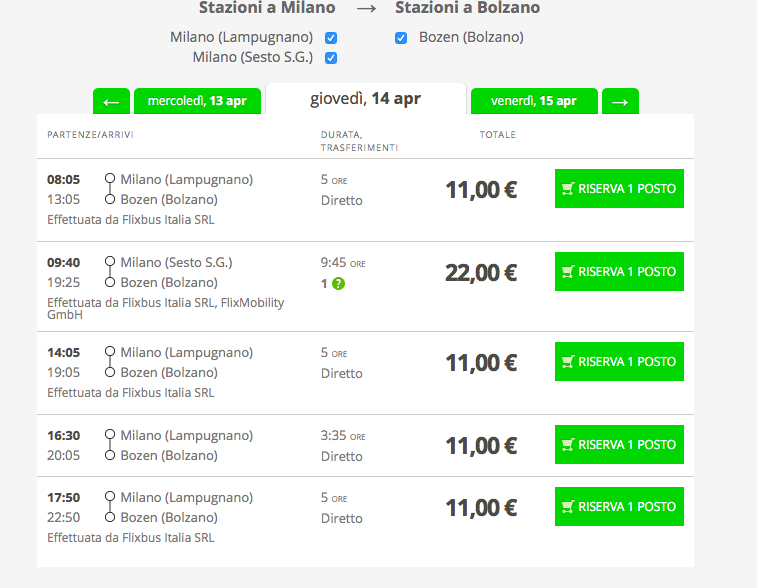This screenshot has width=757, height=588.
Task: Reserve a seat on the 14:05 departure
Action: pyautogui.click(x=619, y=362)
